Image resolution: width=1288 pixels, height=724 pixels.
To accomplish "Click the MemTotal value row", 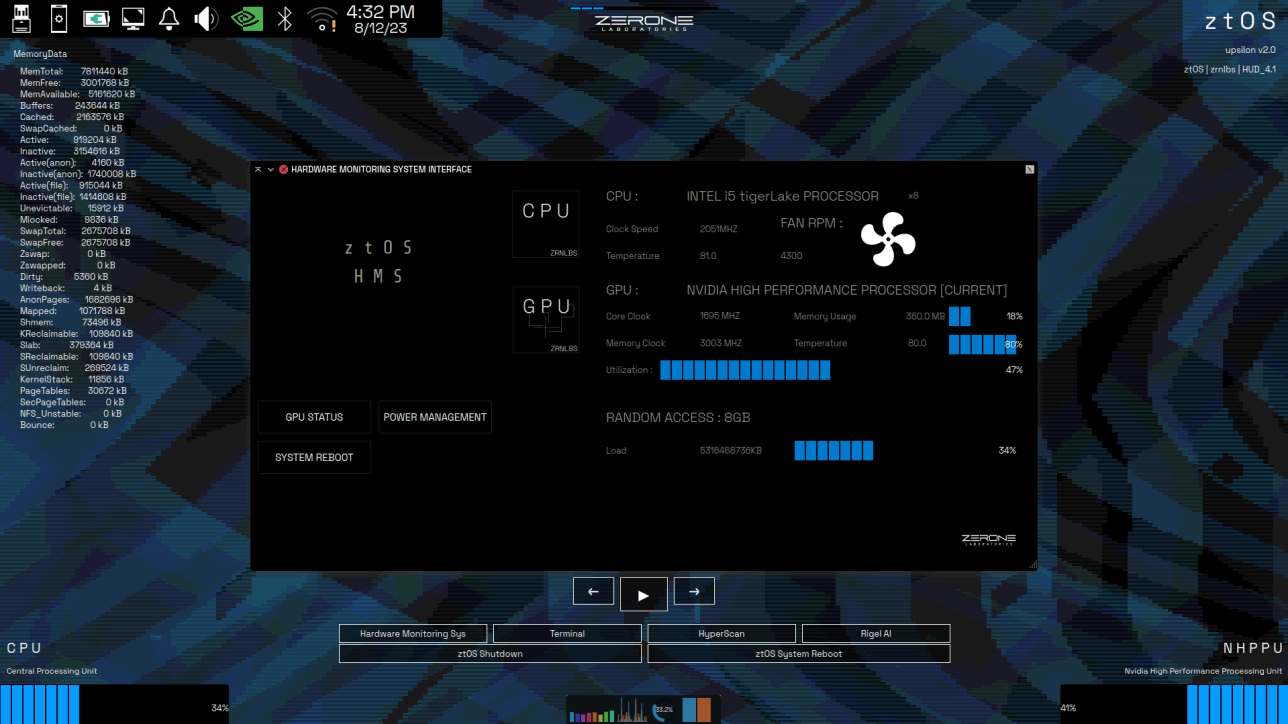I will [74, 72].
